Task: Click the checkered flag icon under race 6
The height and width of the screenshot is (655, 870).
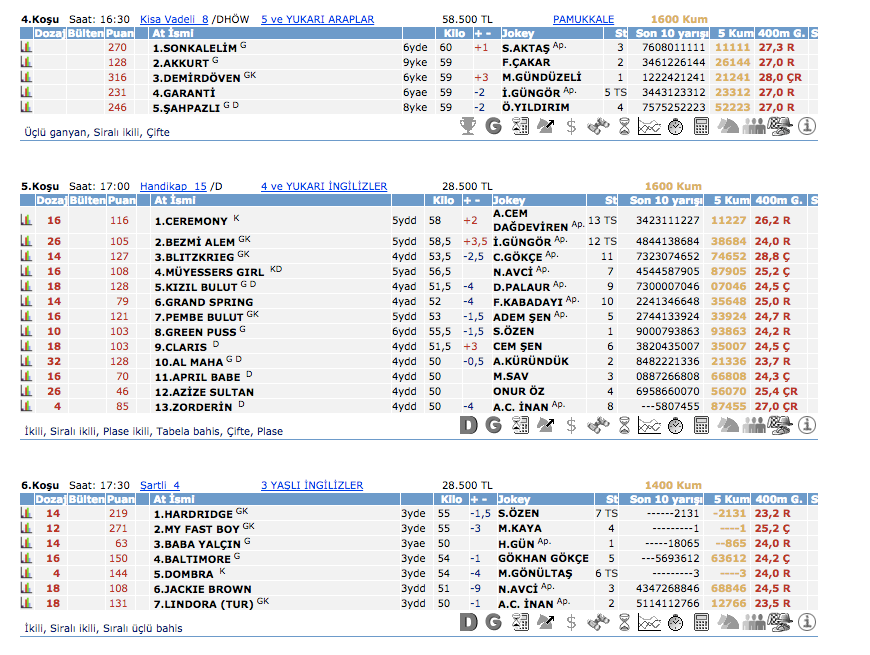Action: click(x=780, y=622)
